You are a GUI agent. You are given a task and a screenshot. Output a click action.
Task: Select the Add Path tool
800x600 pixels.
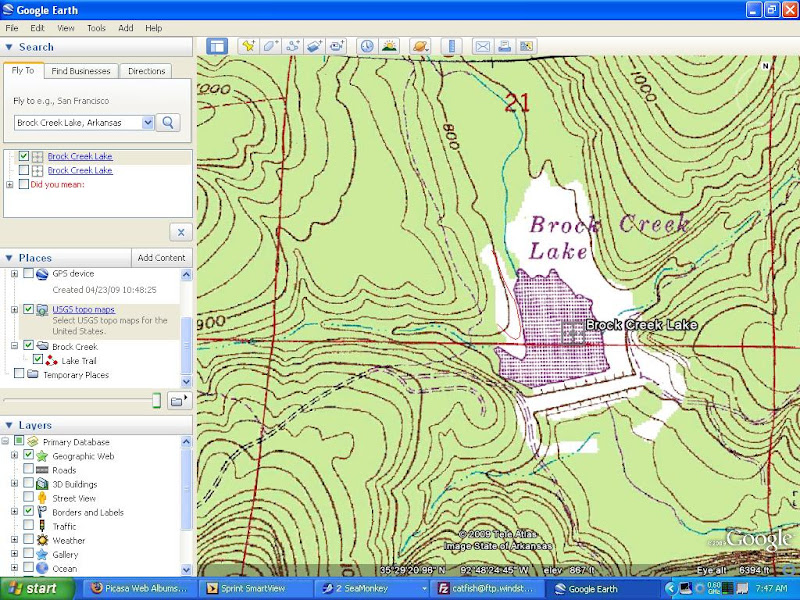[292, 46]
